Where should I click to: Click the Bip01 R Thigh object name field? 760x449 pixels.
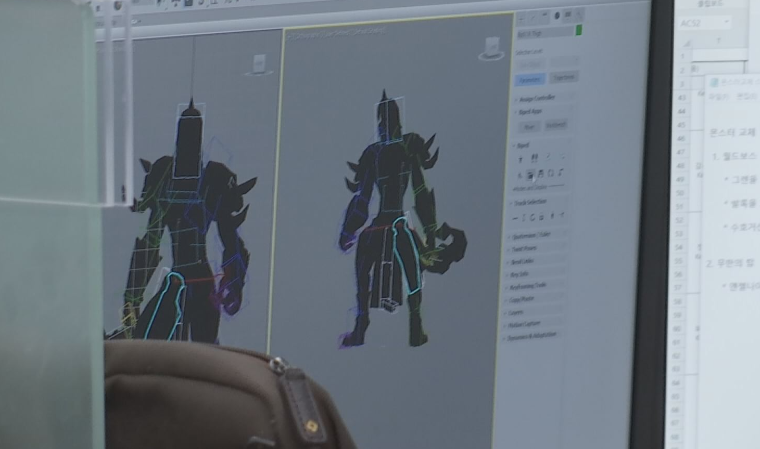545,33
